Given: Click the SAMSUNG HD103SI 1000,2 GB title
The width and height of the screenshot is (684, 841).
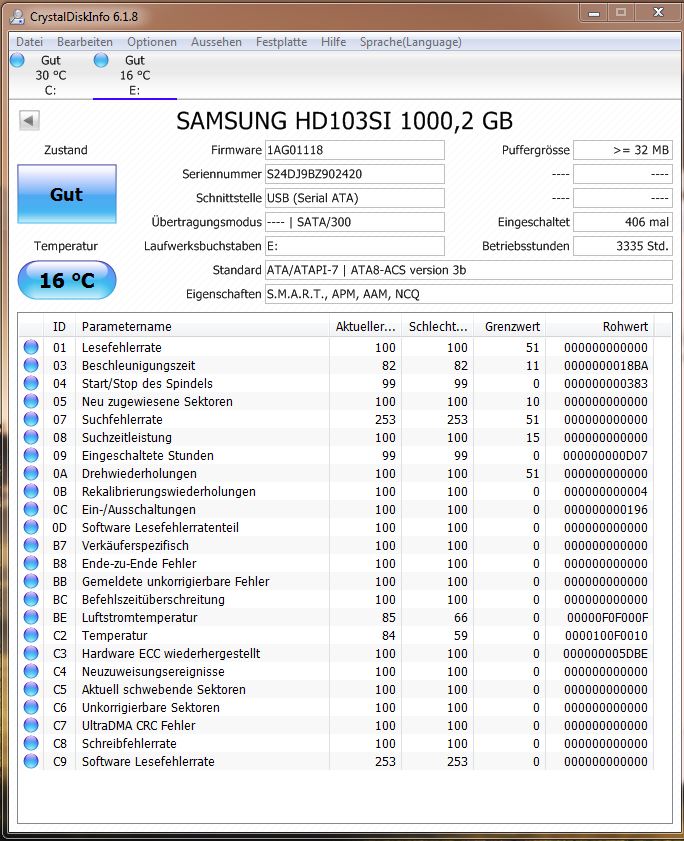Looking at the screenshot, I should pyautogui.click(x=344, y=121).
